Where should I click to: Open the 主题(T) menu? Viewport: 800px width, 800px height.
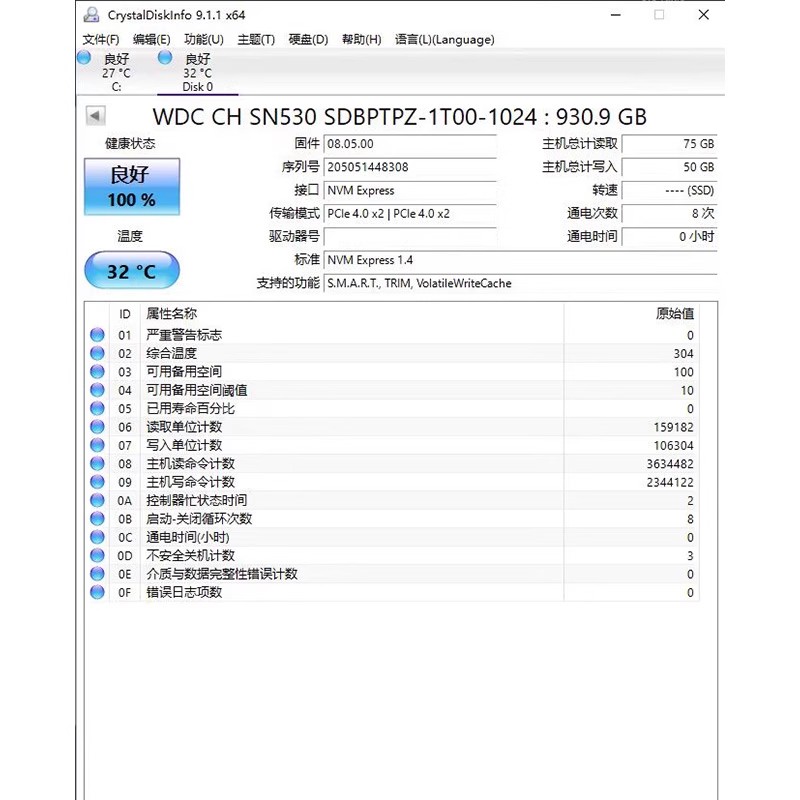click(x=256, y=39)
